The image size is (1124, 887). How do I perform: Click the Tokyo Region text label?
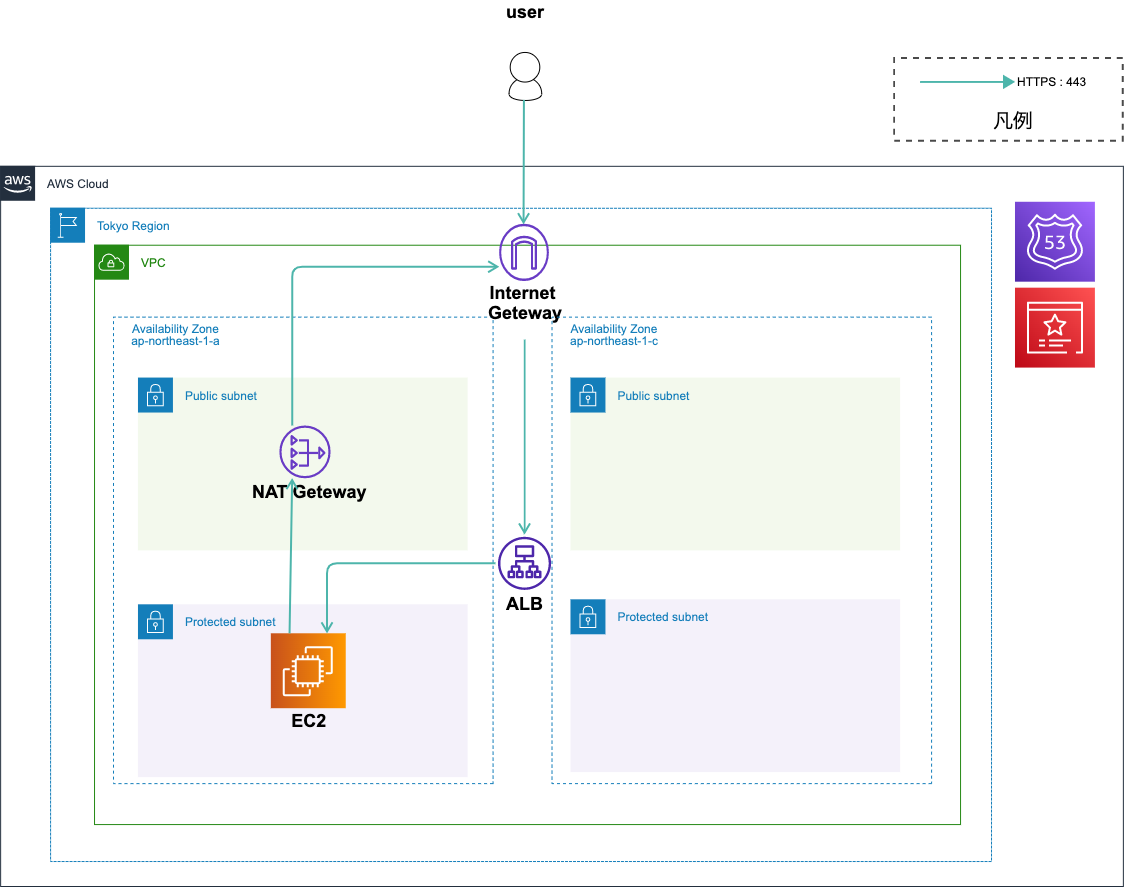[x=133, y=226]
